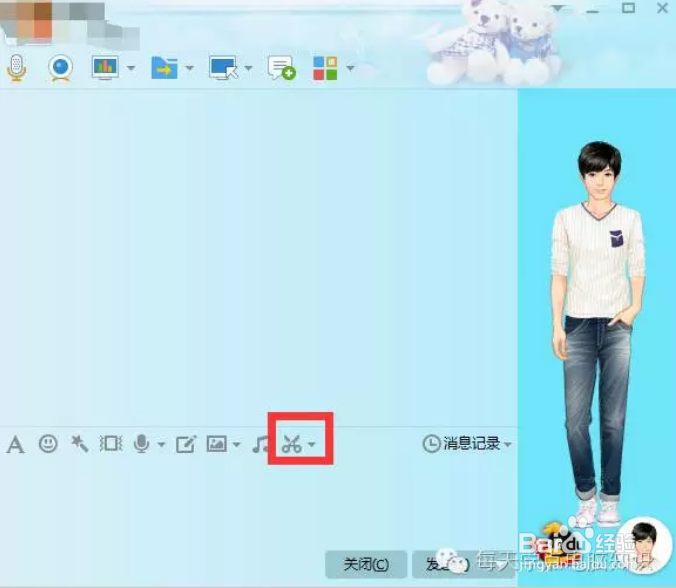Maximize the chat window
676x588 pixels.
(x=628, y=8)
